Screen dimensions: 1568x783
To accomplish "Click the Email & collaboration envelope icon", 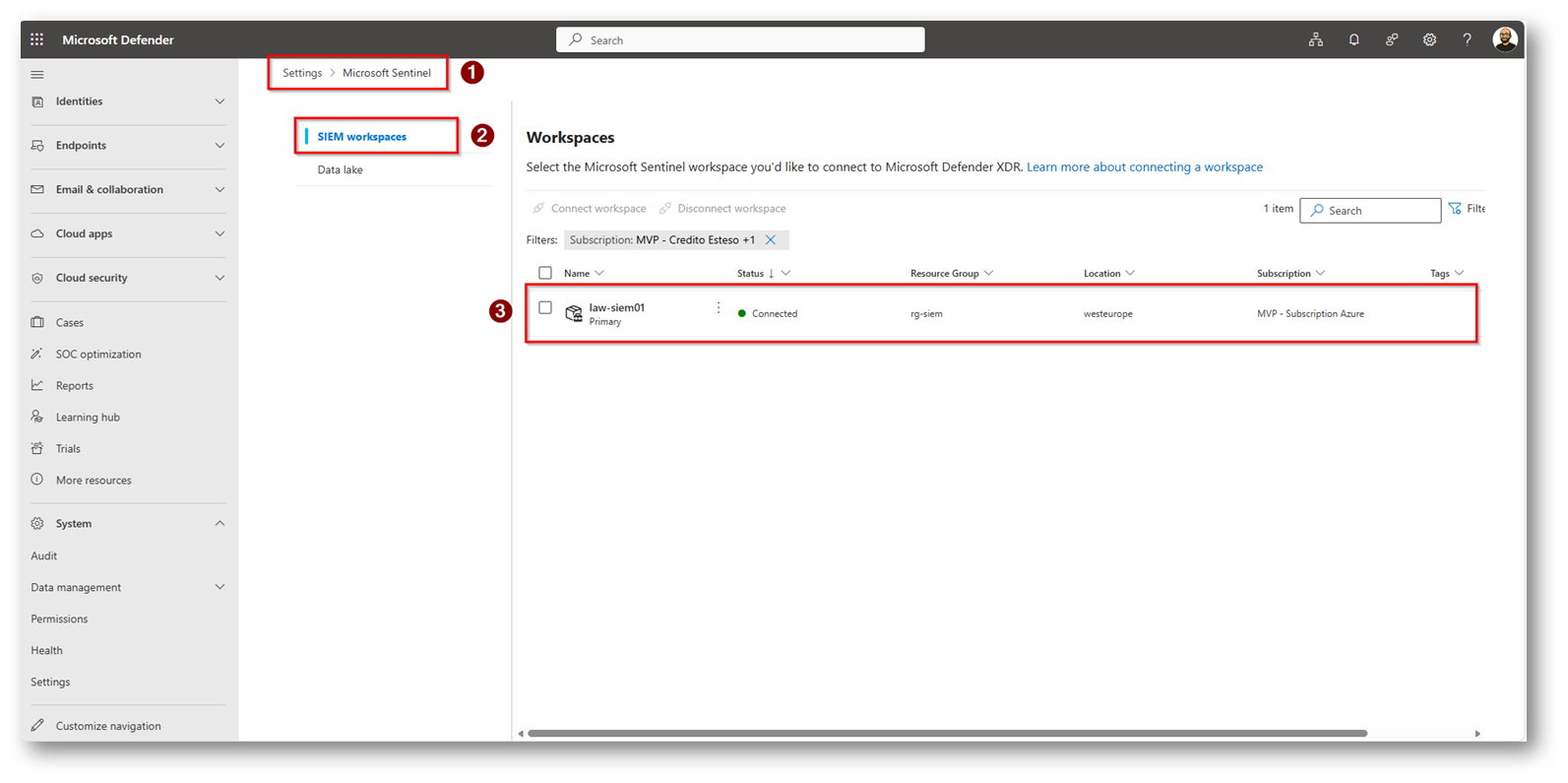I will click(x=37, y=189).
